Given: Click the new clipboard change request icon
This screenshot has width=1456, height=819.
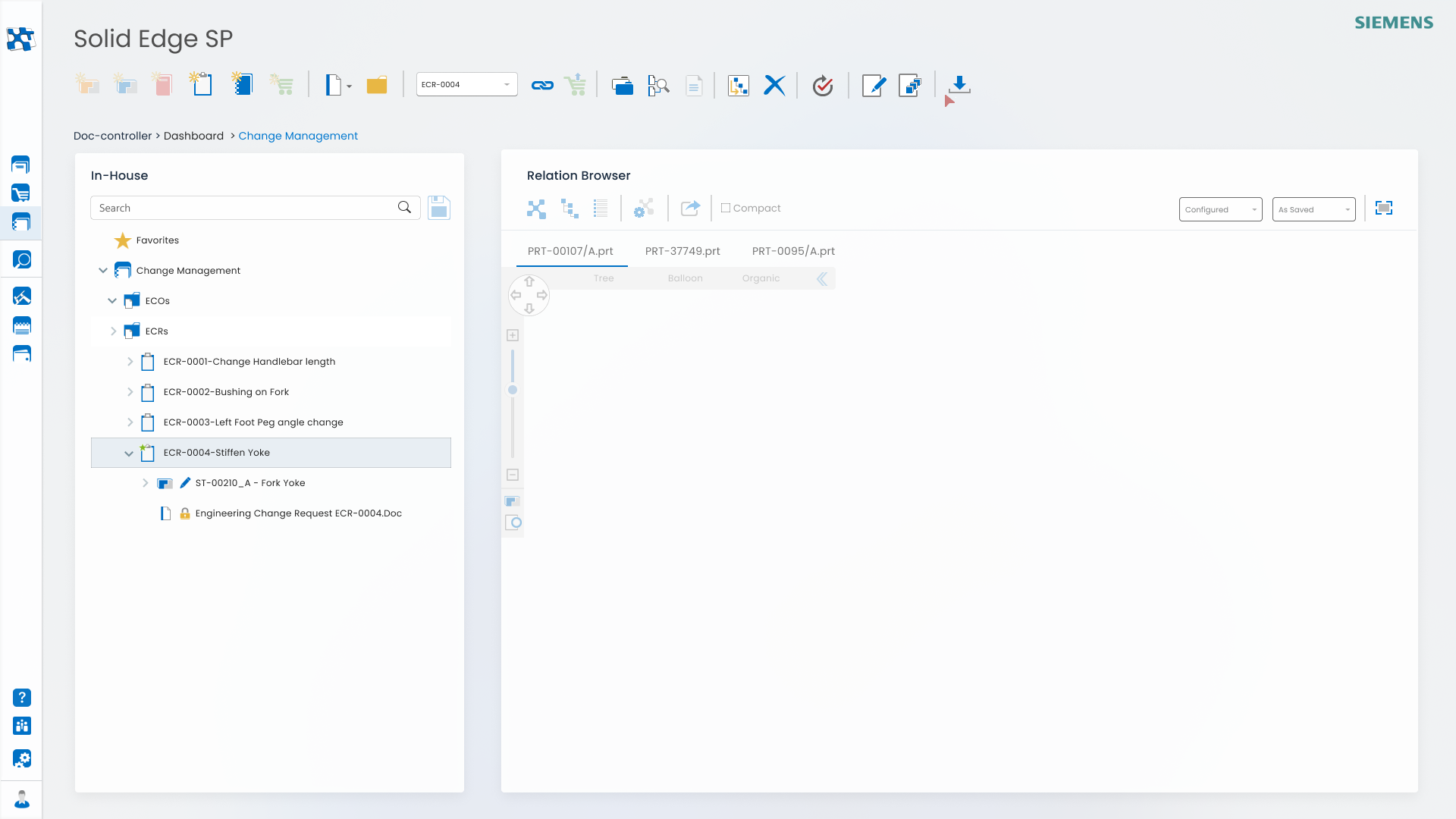Looking at the screenshot, I should coord(202,83).
